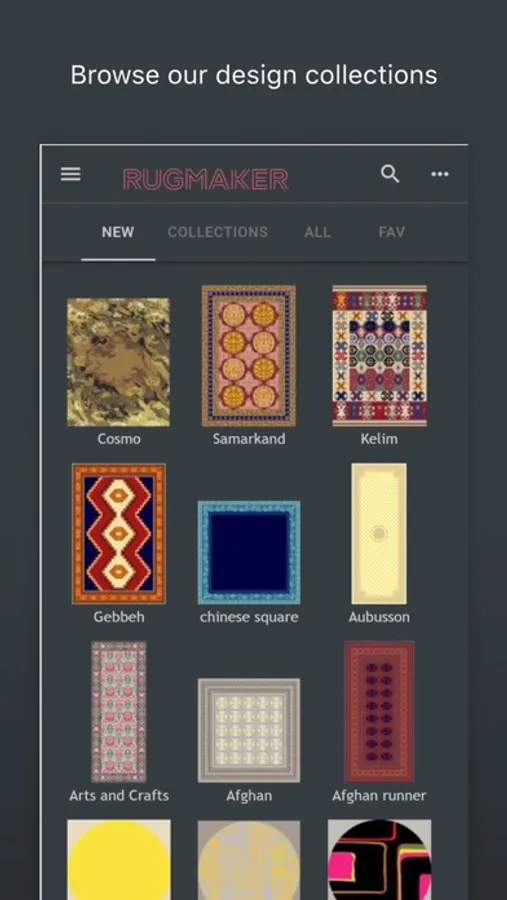
Task: Open the chinese square rug
Action: tap(249, 552)
